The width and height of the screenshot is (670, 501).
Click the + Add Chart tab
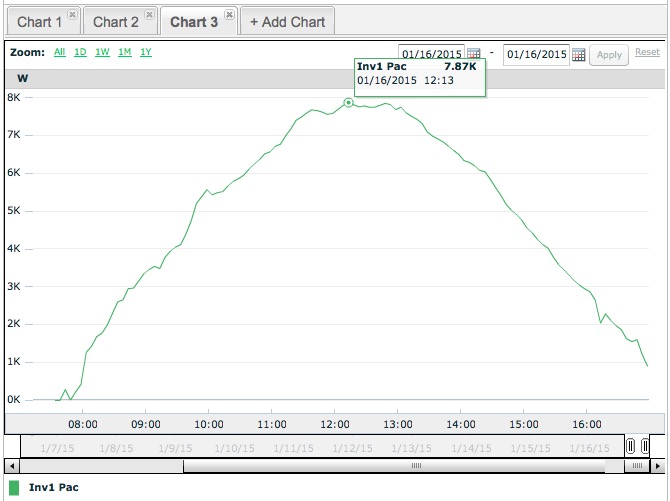[x=287, y=21]
